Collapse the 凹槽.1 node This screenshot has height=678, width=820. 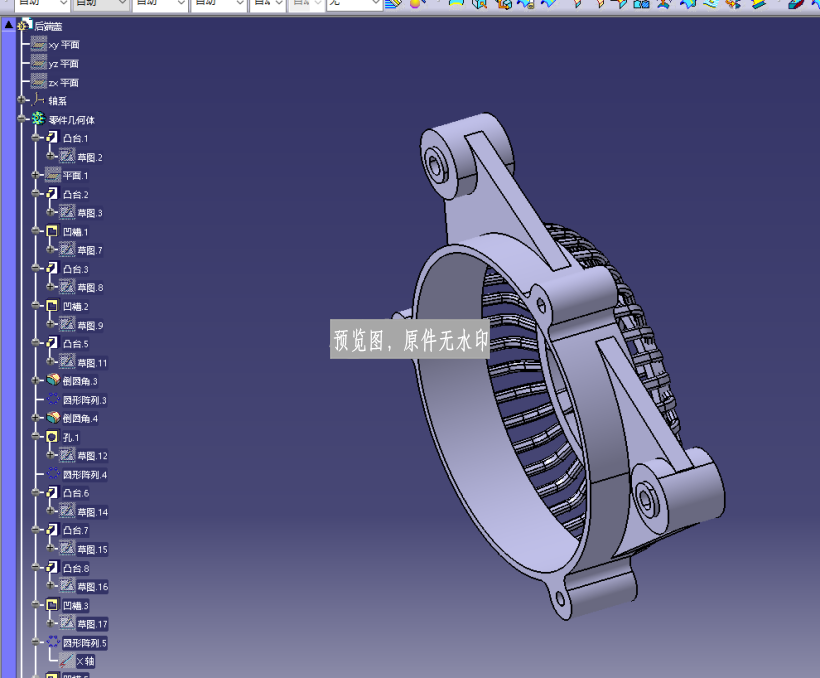tap(36, 231)
